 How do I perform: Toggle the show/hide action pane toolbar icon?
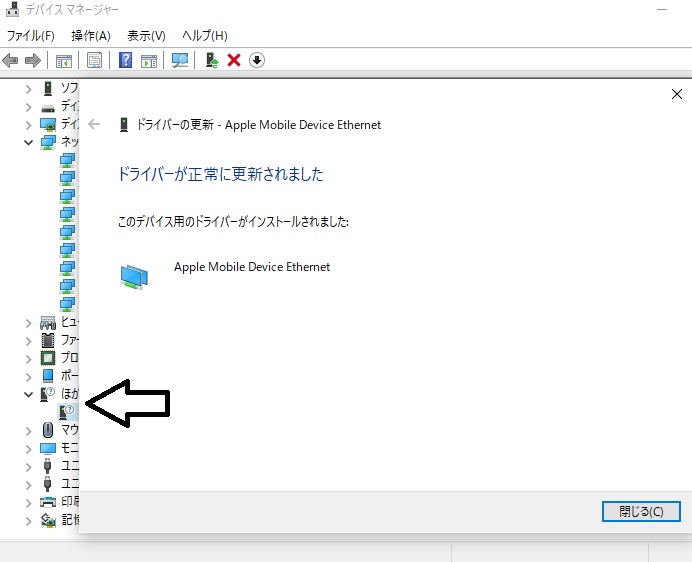149,60
